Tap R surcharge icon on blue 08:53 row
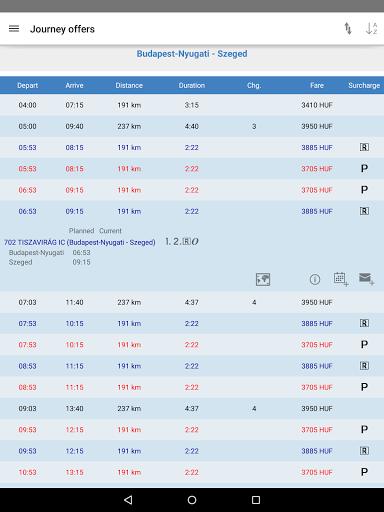The image size is (384, 512). click(364, 366)
